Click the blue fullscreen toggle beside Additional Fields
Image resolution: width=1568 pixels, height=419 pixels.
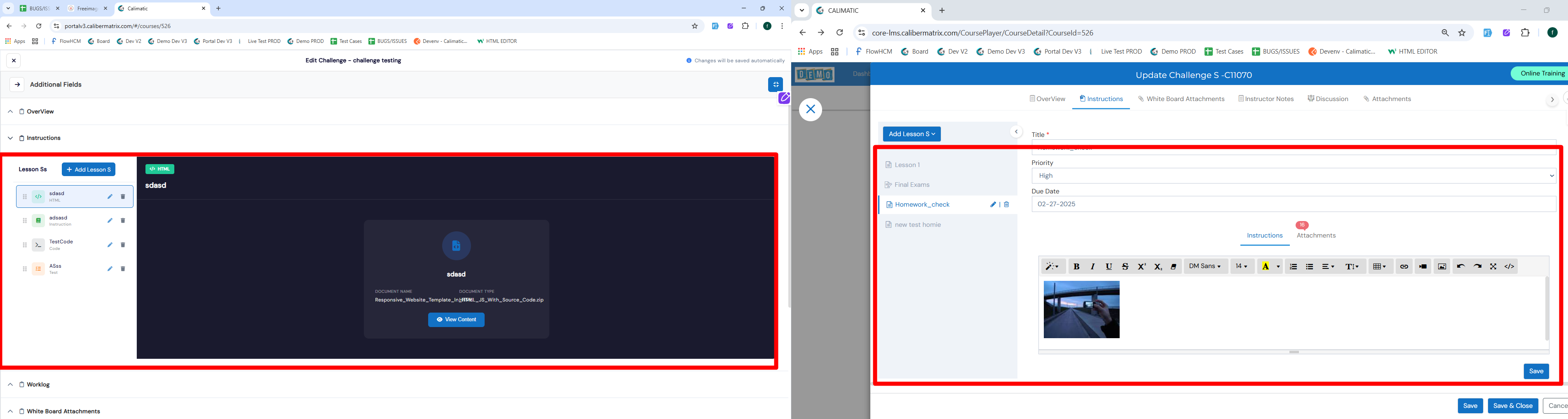pos(776,85)
